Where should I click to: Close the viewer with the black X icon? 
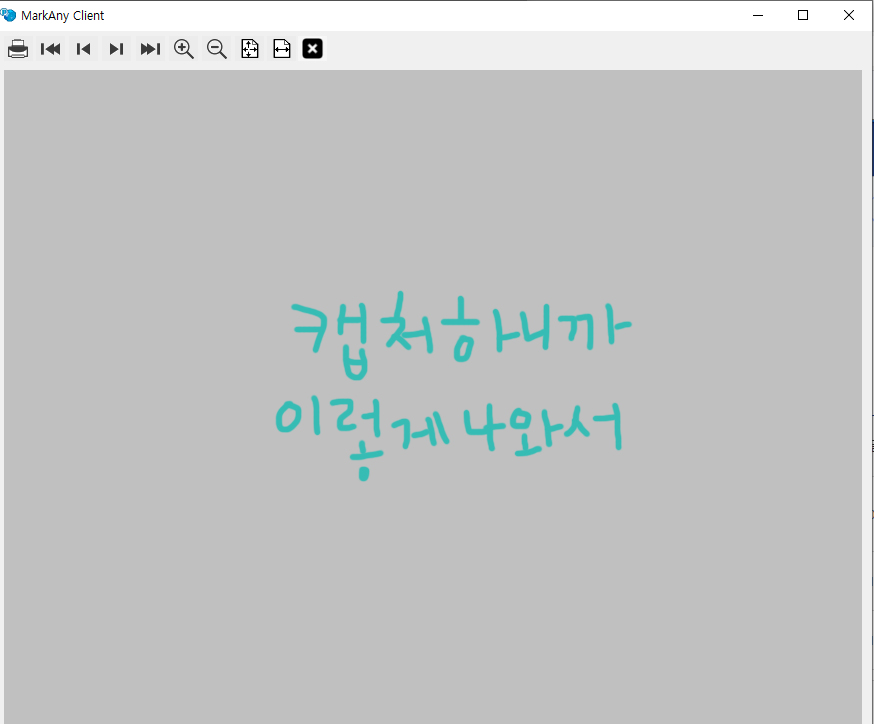click(x=313, y=49)
